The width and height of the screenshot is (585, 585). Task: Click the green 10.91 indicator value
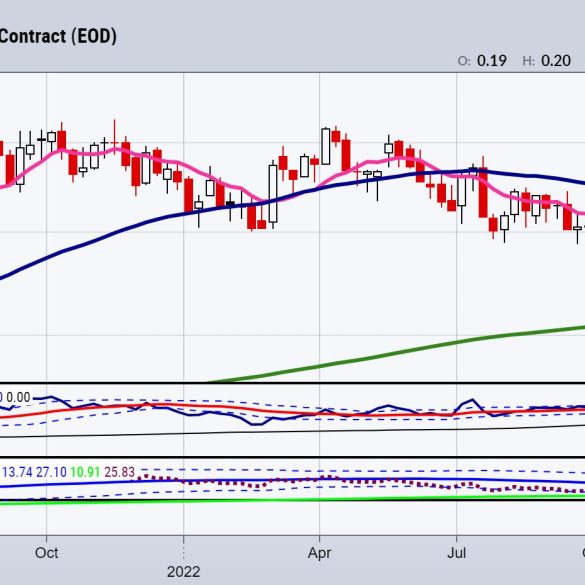click(85, 472)
